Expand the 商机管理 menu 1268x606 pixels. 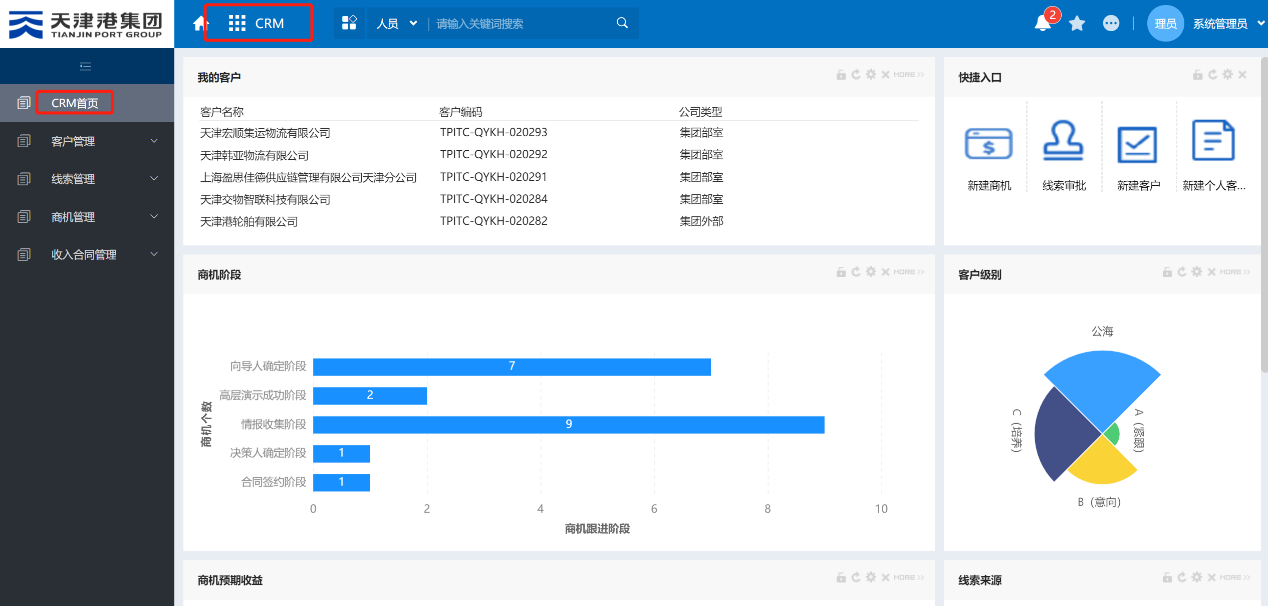tap(87, 217)
